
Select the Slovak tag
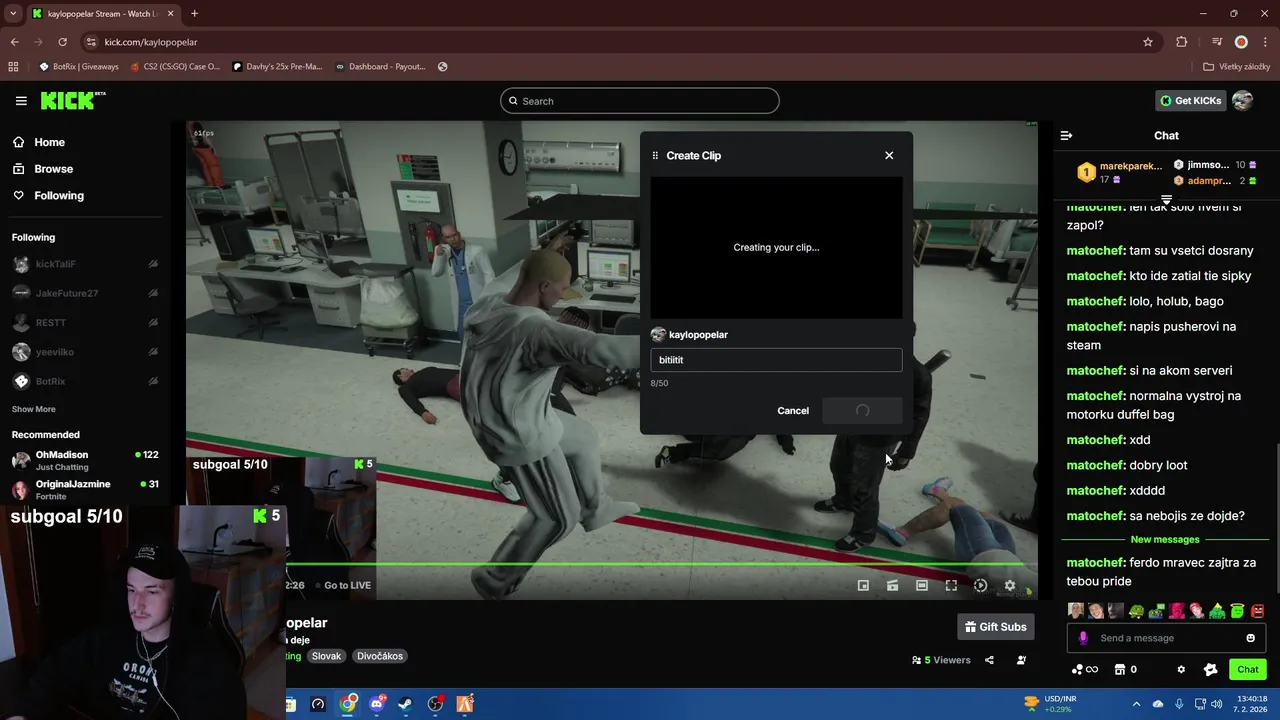[326, 656]
